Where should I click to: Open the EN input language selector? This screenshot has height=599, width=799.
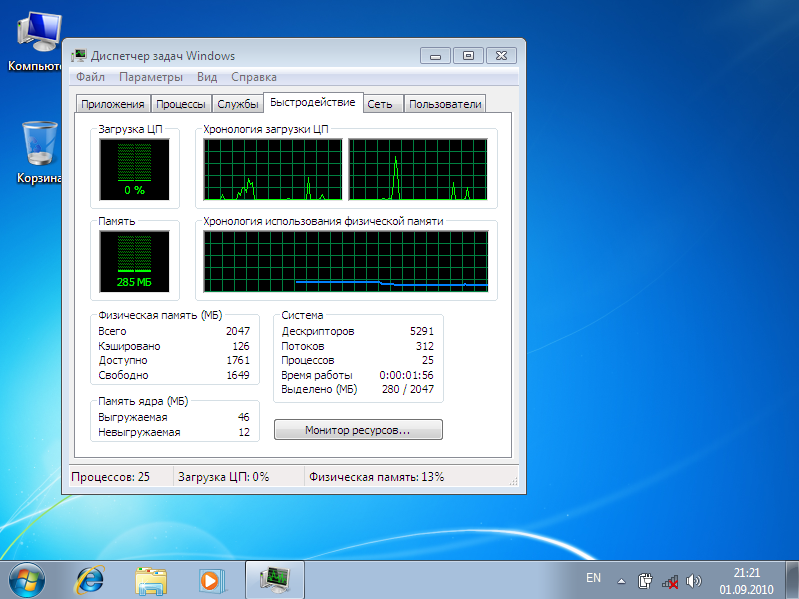(x=593, y=579)
